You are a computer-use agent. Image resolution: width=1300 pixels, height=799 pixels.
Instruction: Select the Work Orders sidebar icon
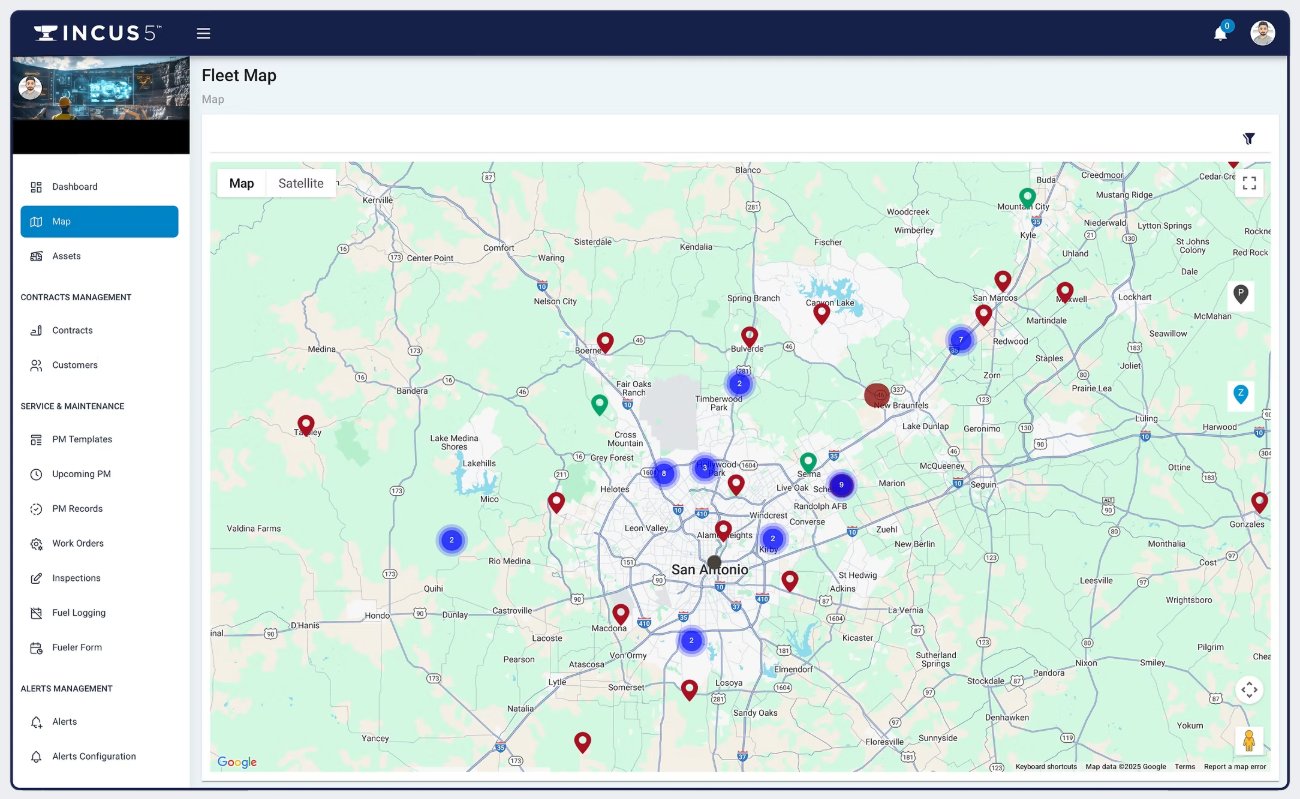37,543
